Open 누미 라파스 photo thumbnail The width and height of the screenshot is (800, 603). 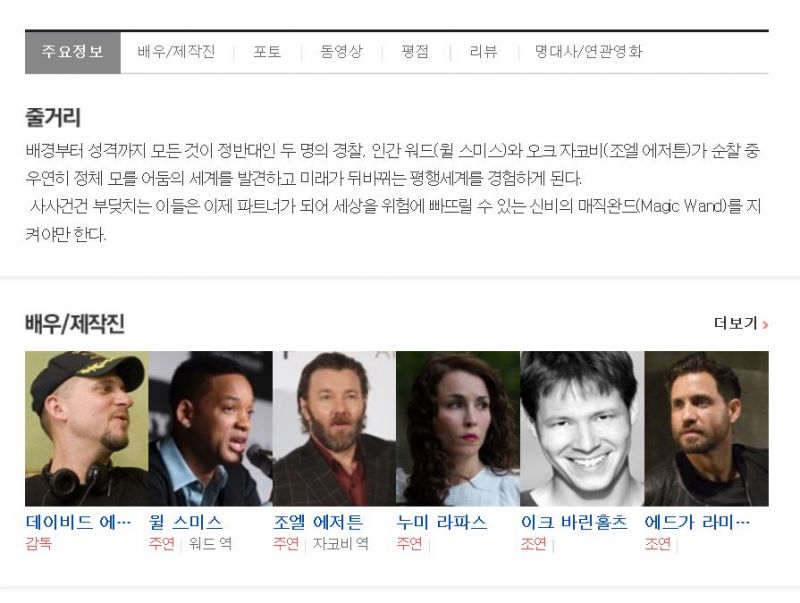[x=458, y=429]
